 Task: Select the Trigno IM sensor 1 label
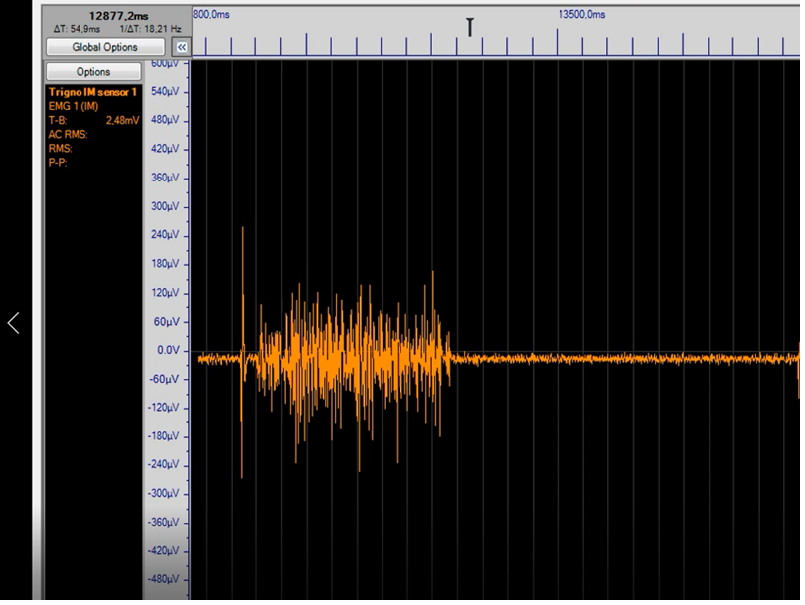point(93,92)
